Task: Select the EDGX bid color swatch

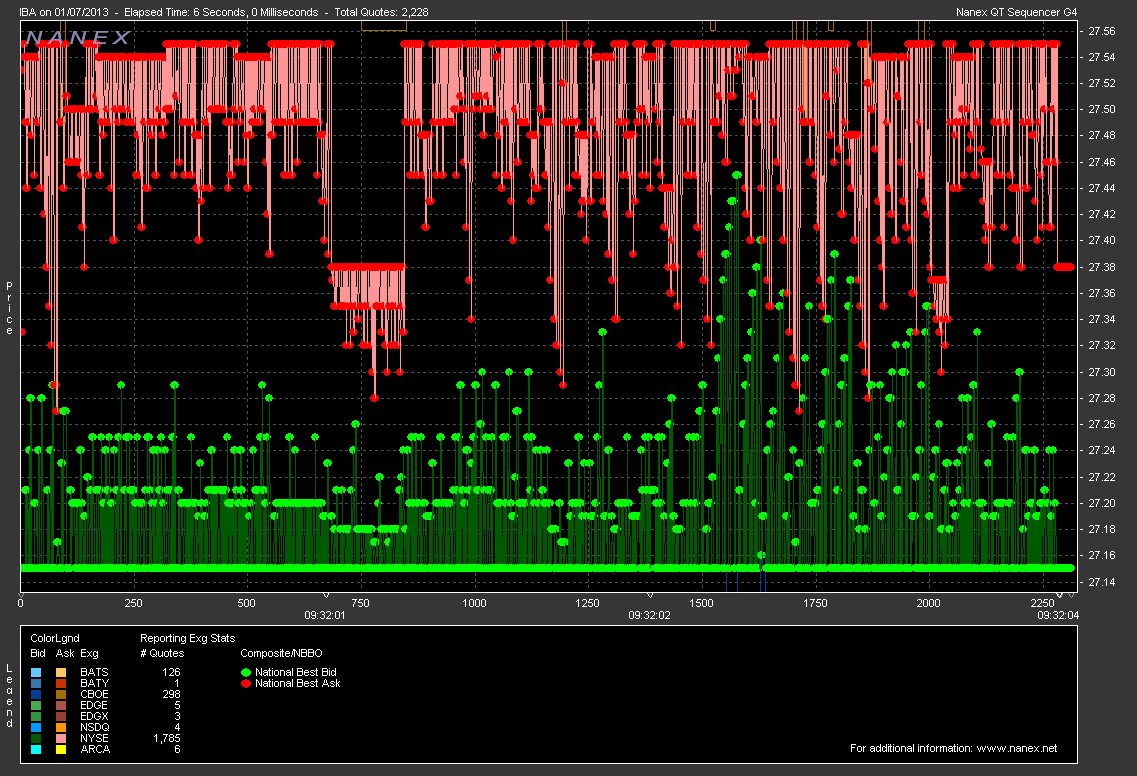Action: 36,716
